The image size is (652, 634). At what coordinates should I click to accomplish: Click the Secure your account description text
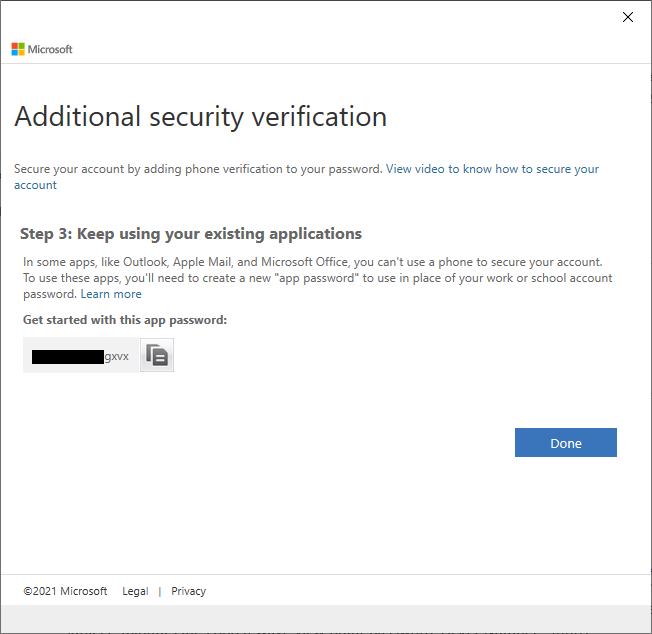[x=198, y=169]
